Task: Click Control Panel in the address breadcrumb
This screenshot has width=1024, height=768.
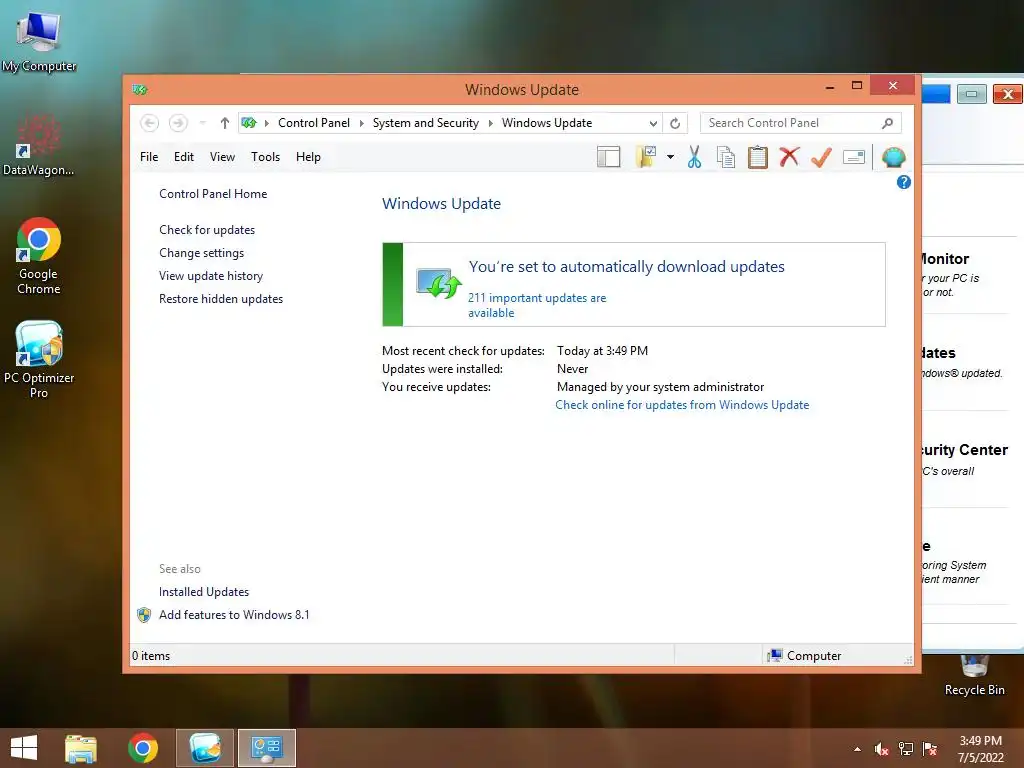Action: pos(313,123)
